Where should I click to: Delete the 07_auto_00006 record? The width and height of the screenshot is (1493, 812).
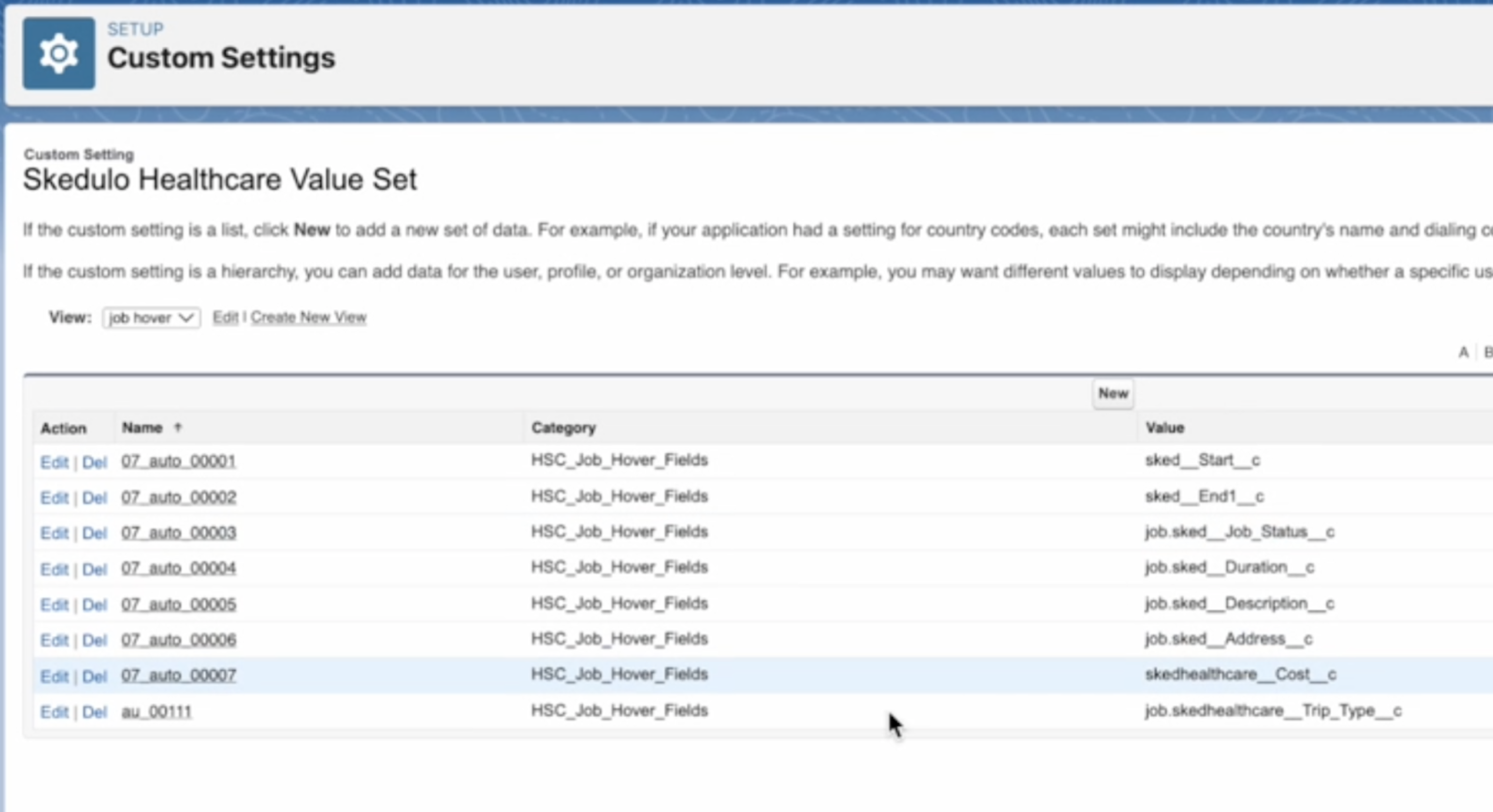(94, 640)
